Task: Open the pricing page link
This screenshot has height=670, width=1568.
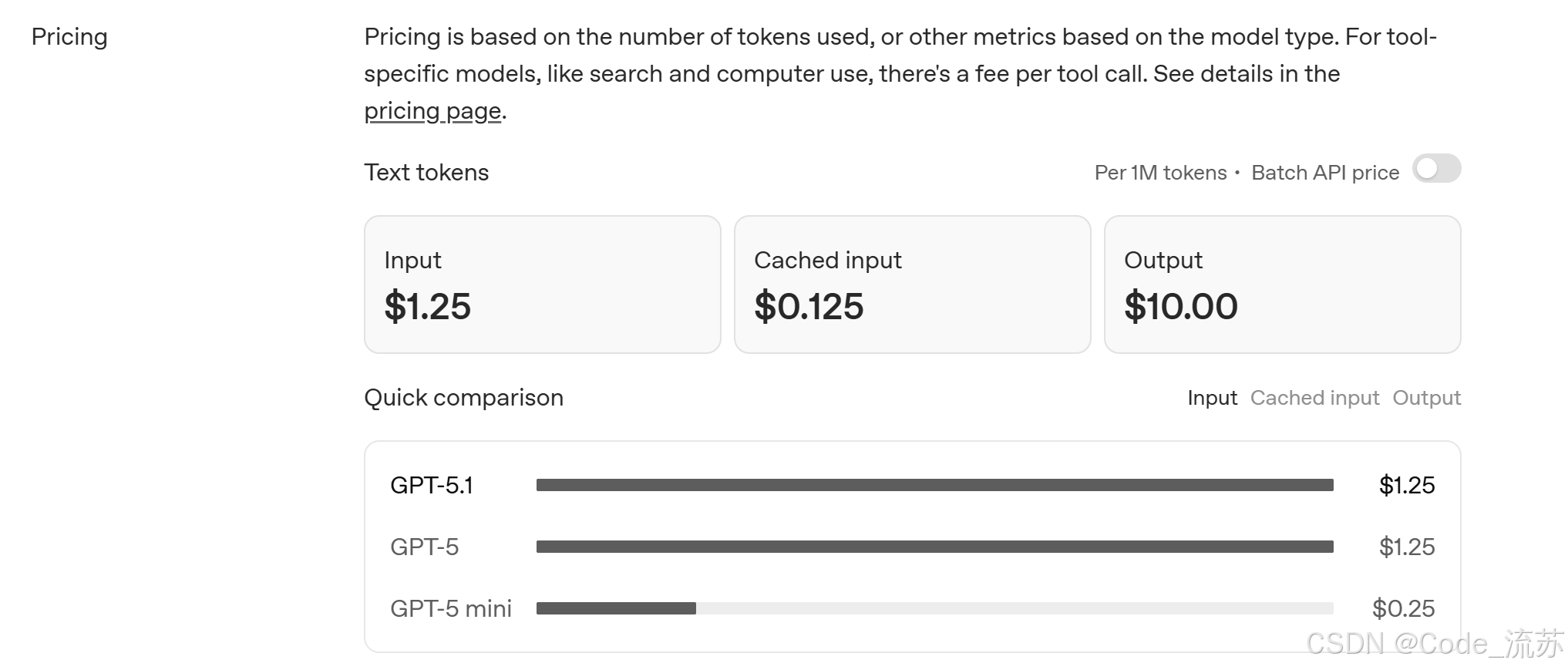Action: (432, 111)
